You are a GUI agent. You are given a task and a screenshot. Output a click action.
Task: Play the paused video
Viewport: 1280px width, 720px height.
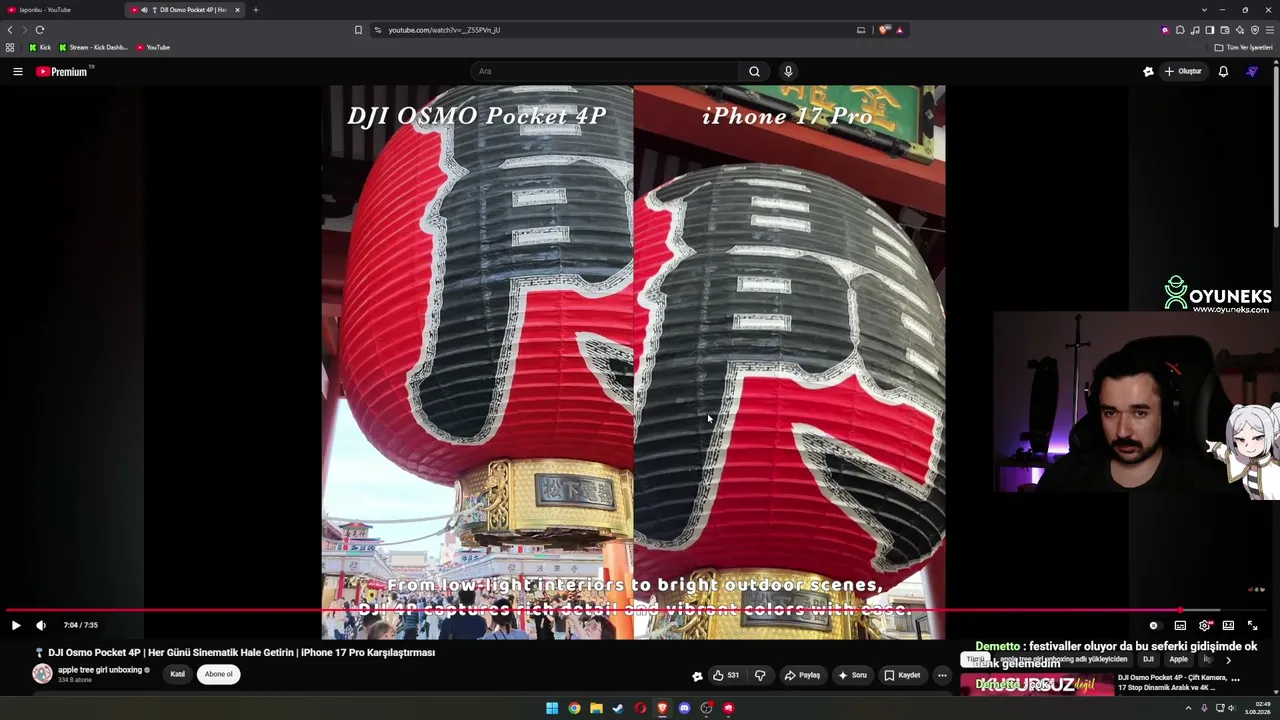[x=16, y=625]
